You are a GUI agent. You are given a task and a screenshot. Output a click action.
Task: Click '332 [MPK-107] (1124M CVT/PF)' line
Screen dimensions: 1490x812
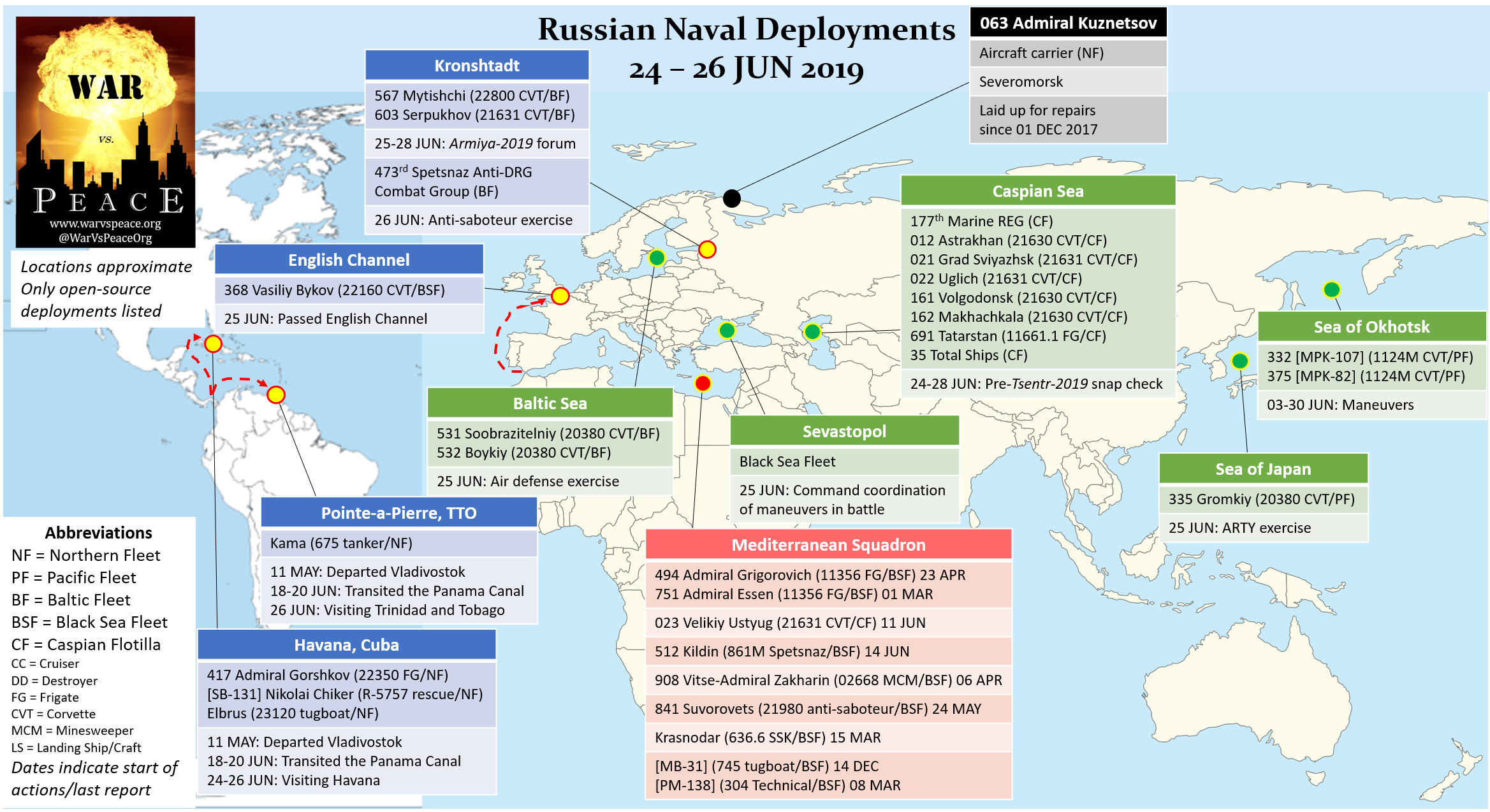[x=1369, y=357]
